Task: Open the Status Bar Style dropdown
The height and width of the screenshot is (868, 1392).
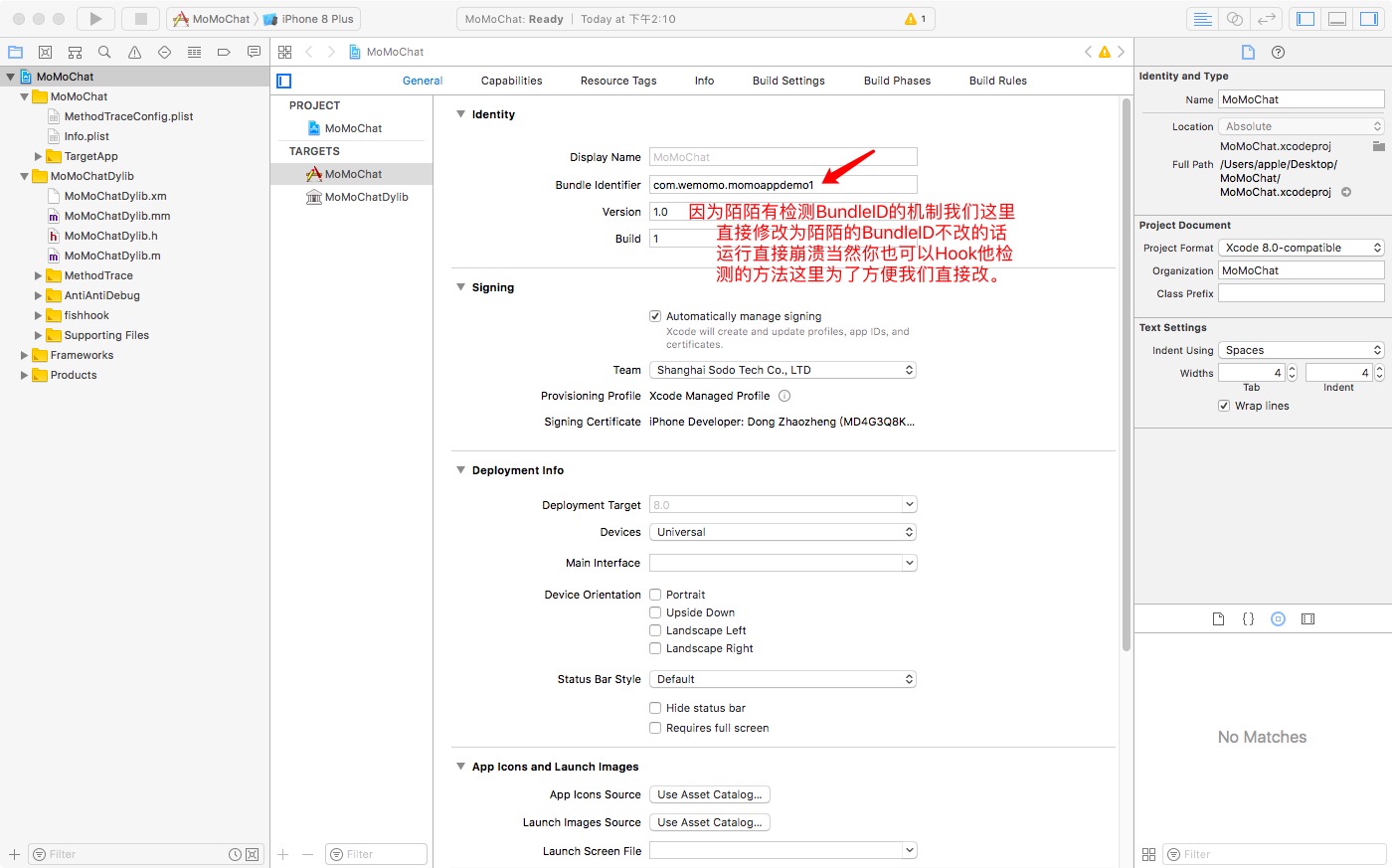Action: click(783, 679)
